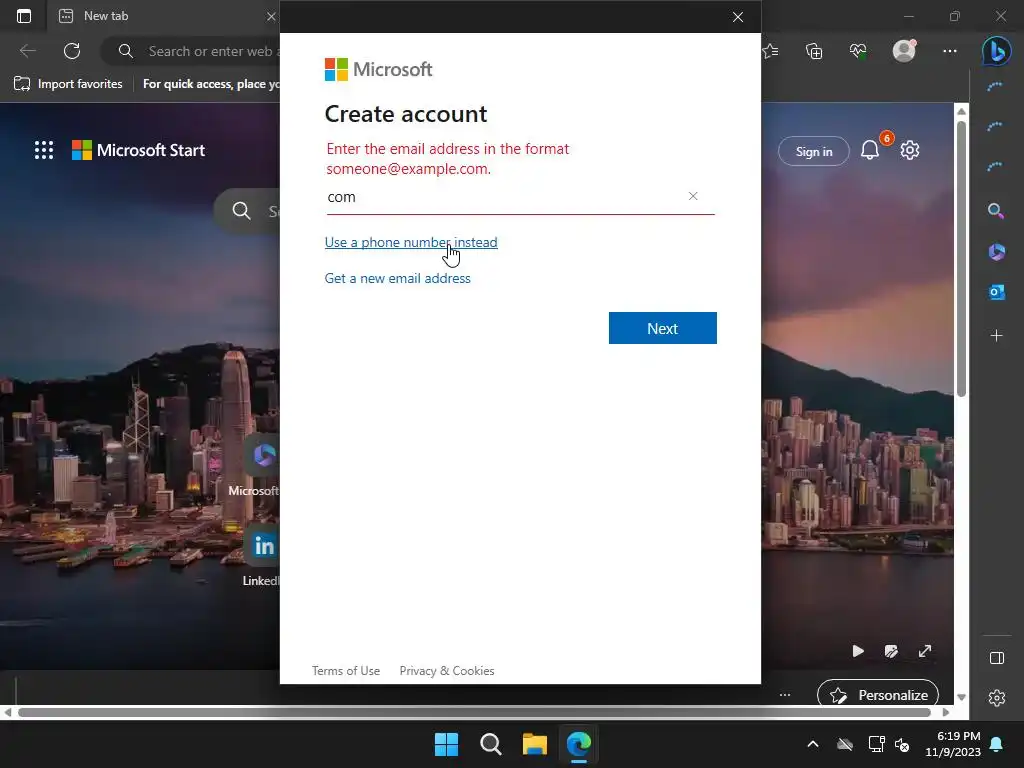Open more options ellipsis near Personalize

785,695
